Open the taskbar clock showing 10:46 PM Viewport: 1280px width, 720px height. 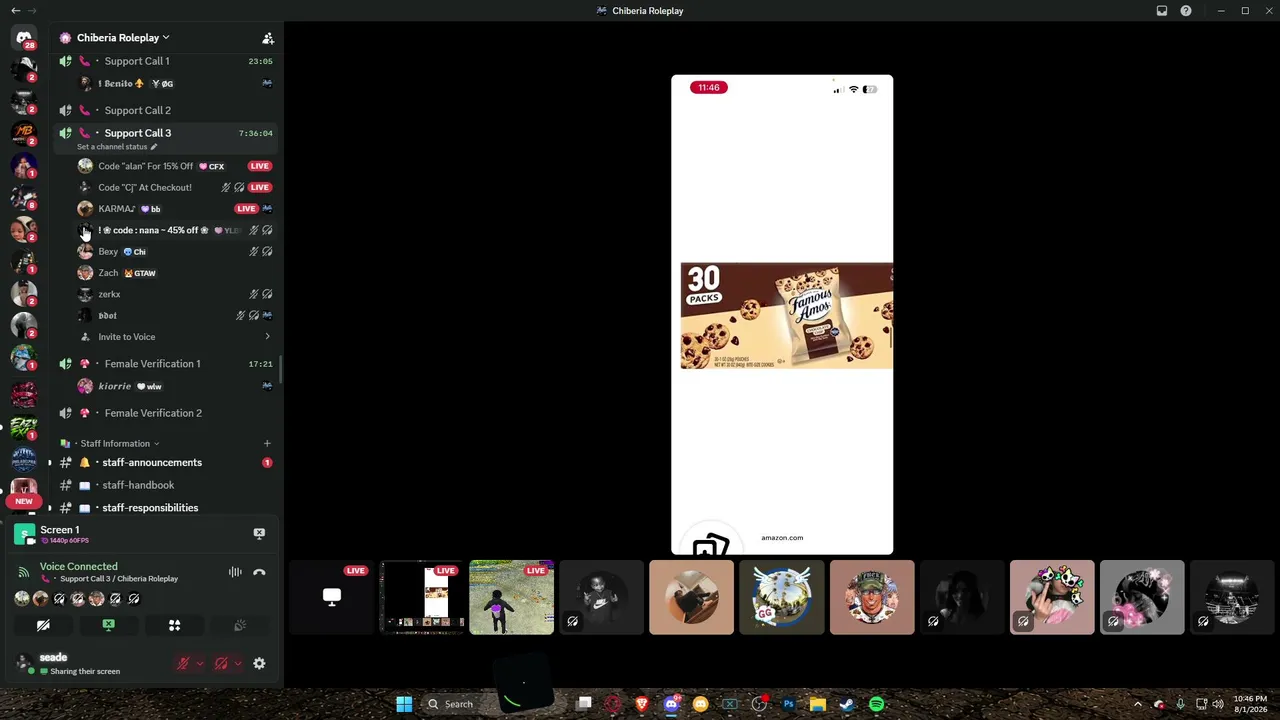(1250, 704)
